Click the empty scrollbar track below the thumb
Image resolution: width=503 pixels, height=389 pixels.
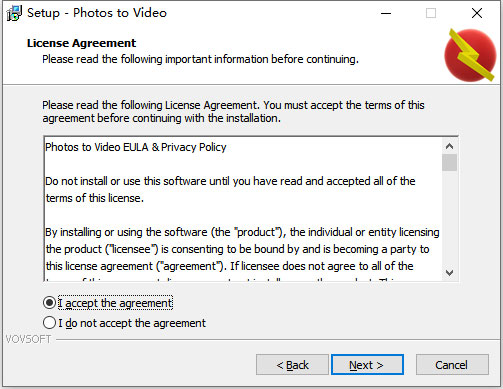(x=449, y=218)
